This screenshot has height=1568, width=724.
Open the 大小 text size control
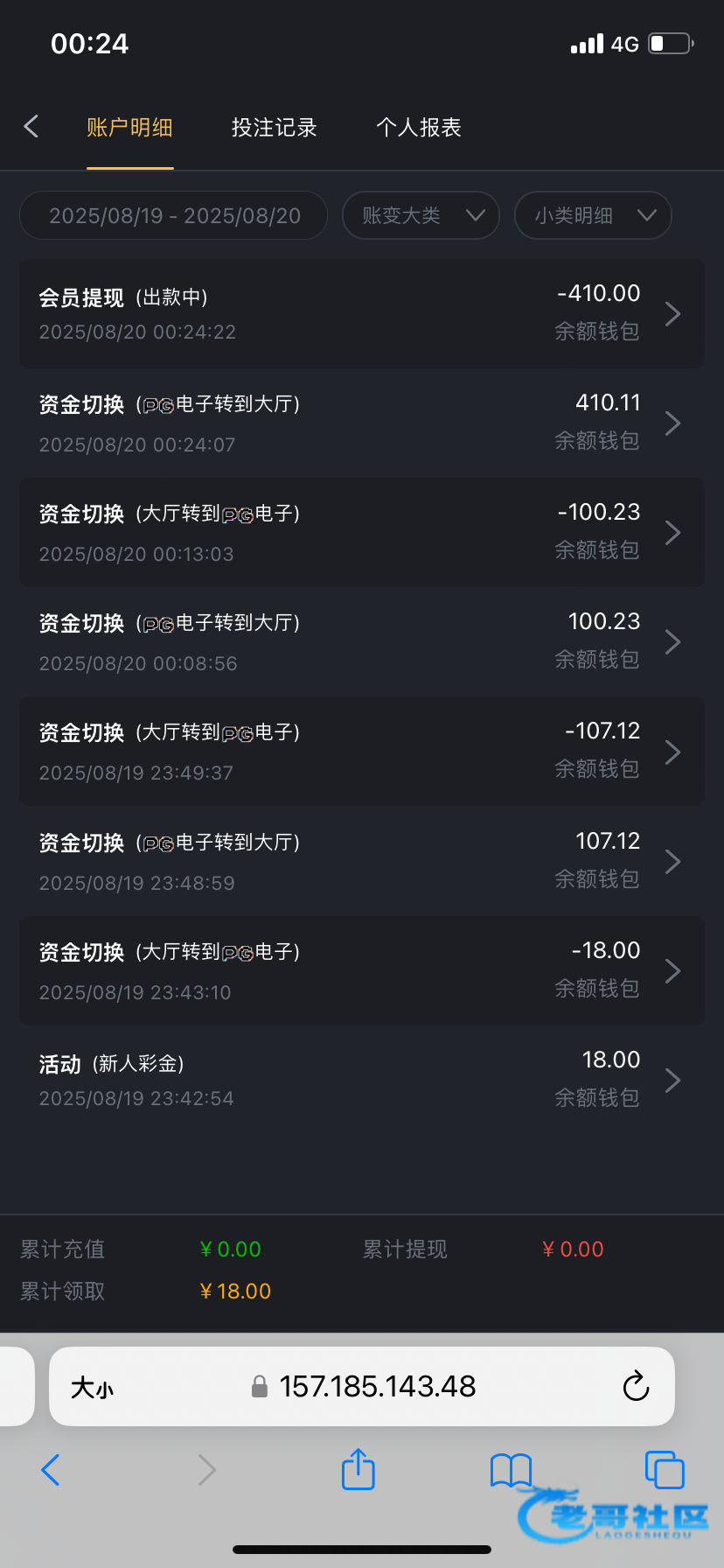tap(92, 1387)
